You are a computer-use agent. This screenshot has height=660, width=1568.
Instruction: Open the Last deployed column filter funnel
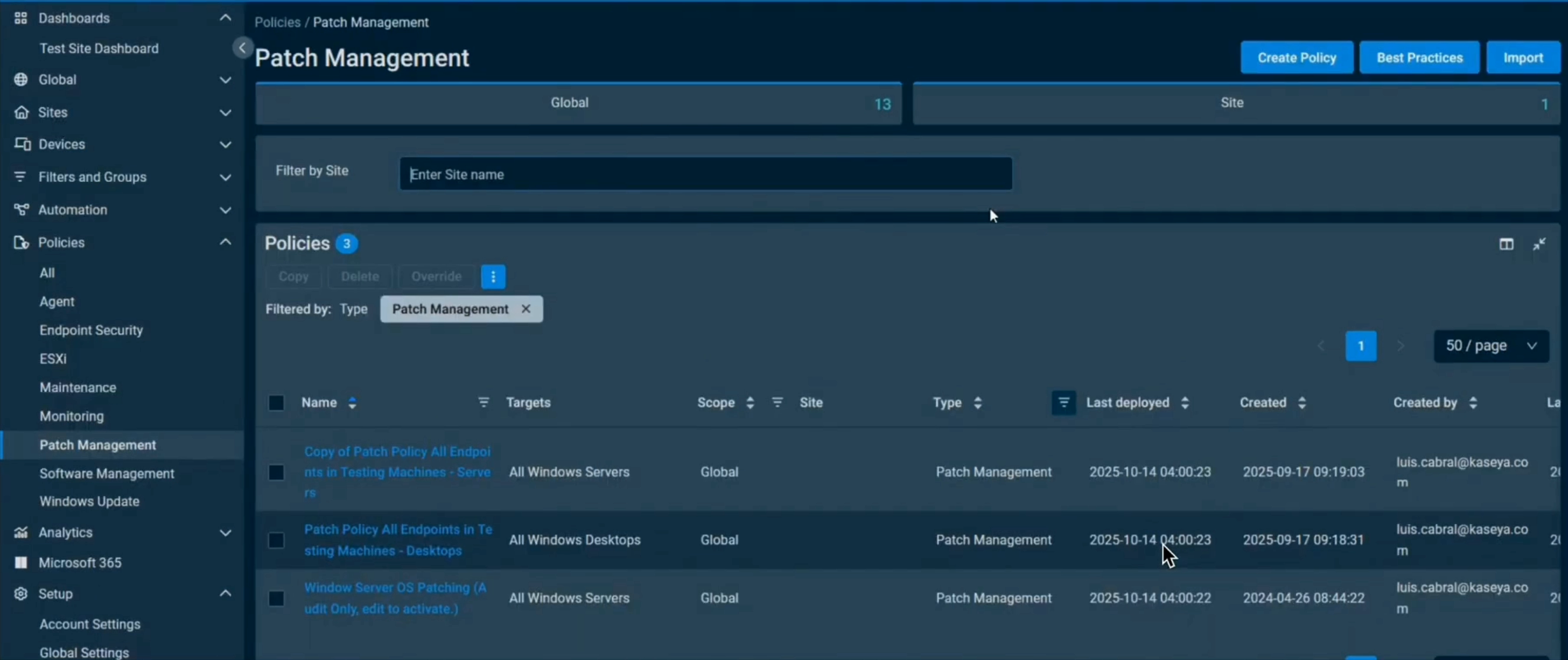click(x=1063, y=403)
